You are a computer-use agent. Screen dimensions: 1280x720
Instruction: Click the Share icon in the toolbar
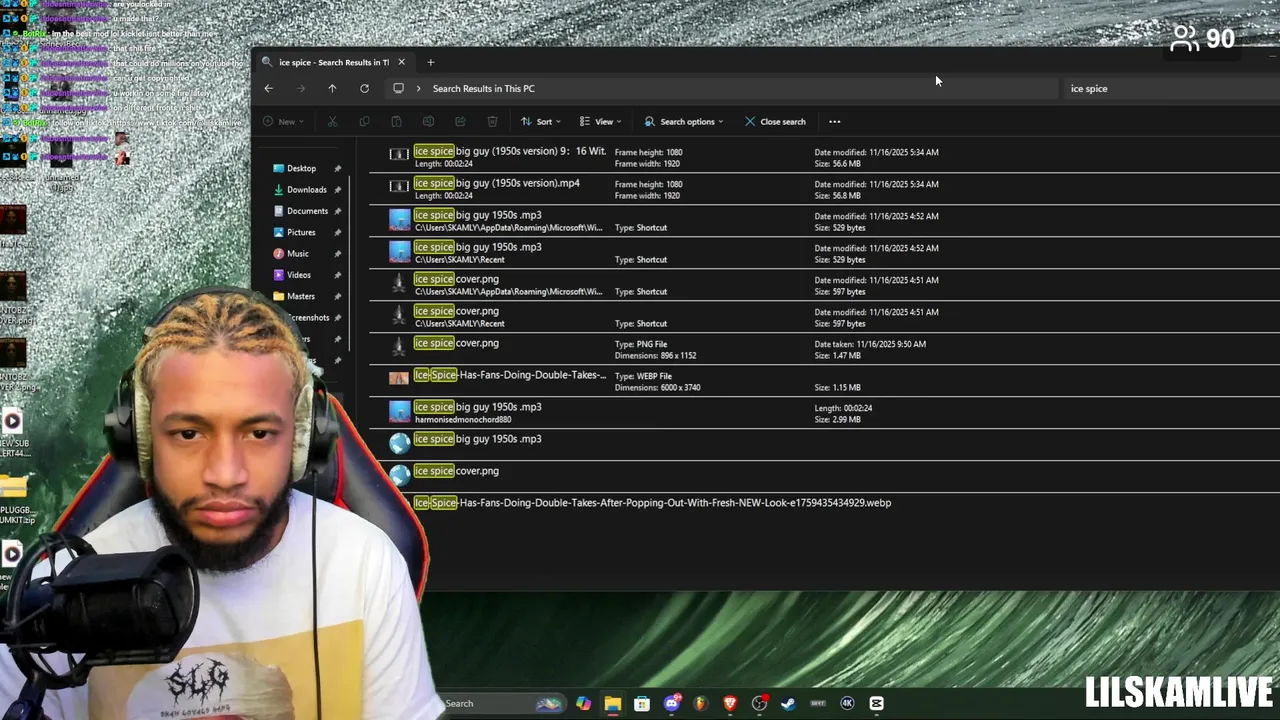click(x=460, y=122)
